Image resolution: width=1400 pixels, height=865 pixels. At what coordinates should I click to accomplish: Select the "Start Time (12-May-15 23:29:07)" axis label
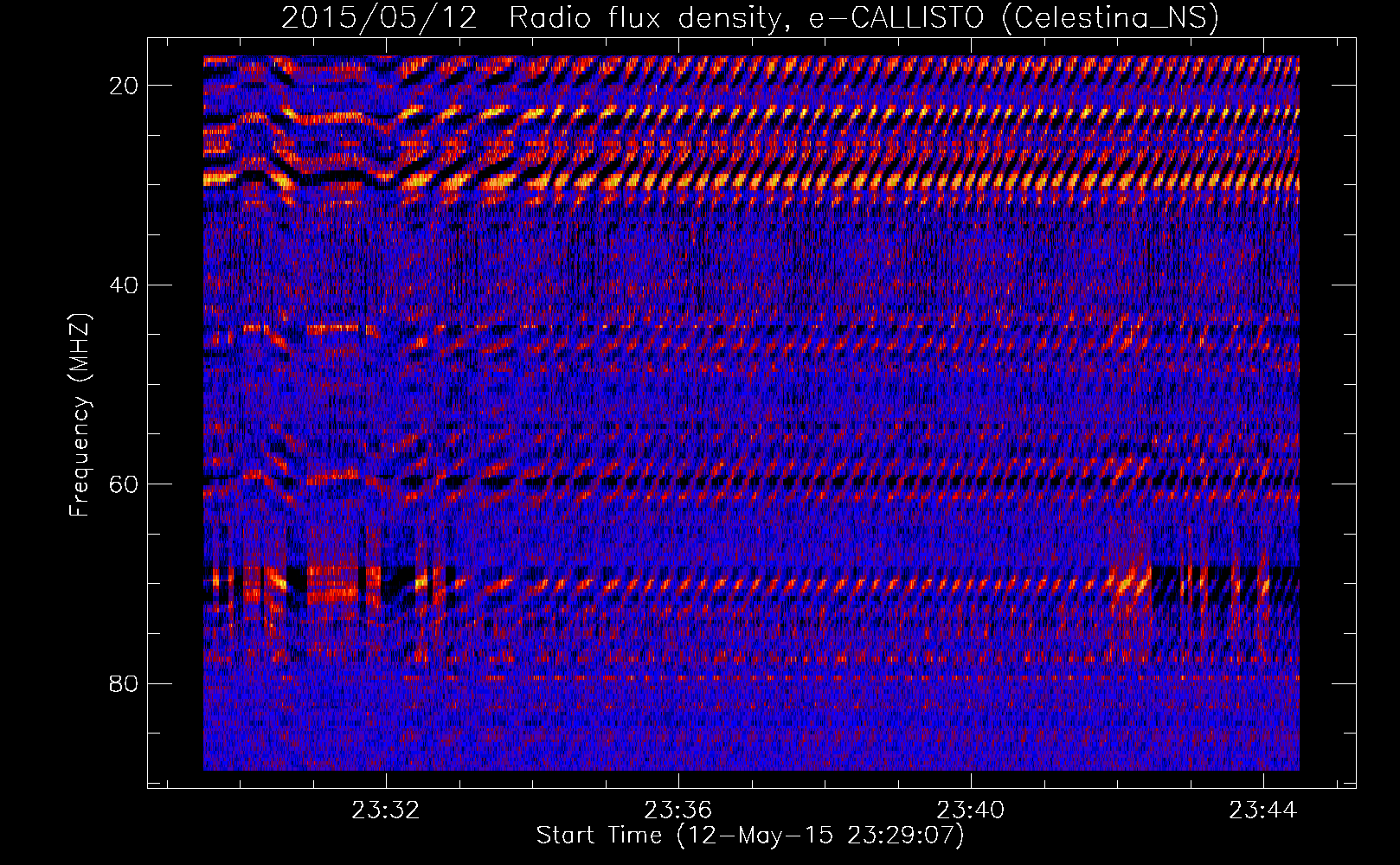(750, 836)
